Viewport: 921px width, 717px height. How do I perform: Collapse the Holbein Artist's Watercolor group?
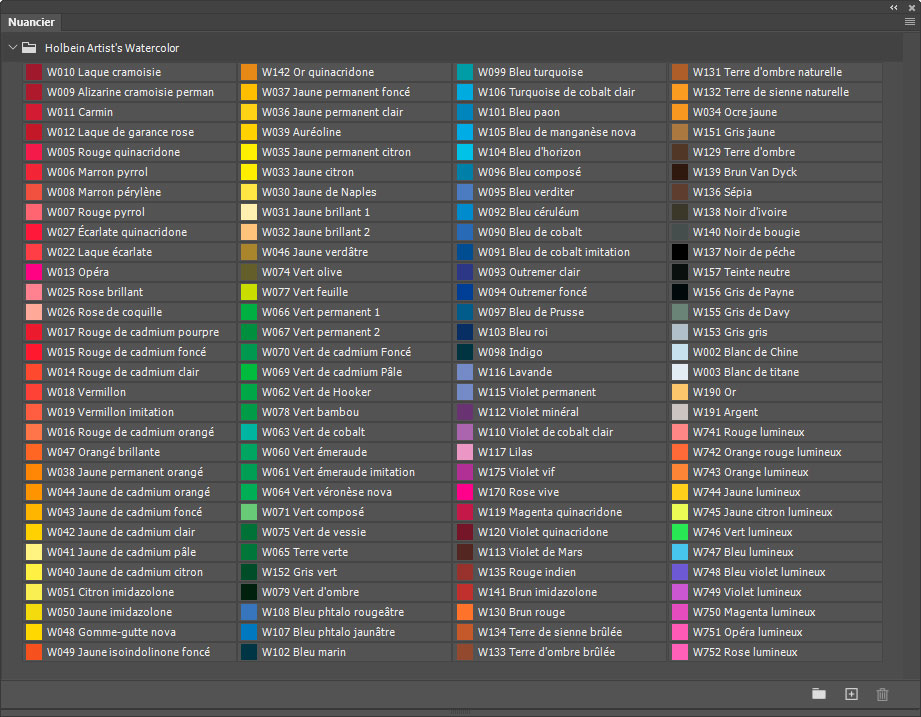point(12,47)
